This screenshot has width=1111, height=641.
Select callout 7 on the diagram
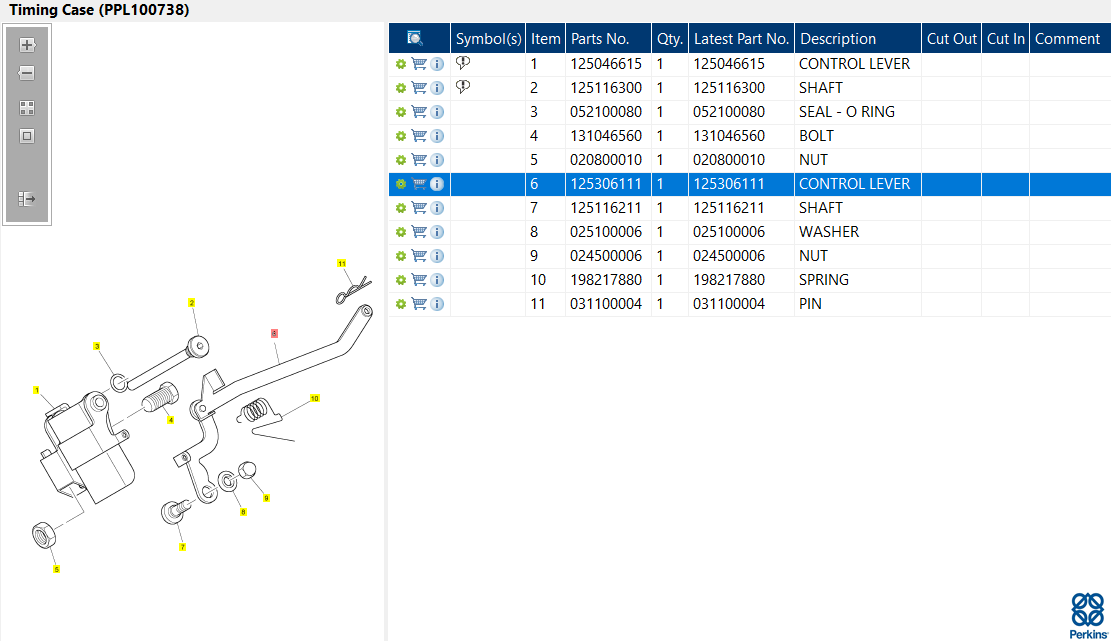(182, 547)
